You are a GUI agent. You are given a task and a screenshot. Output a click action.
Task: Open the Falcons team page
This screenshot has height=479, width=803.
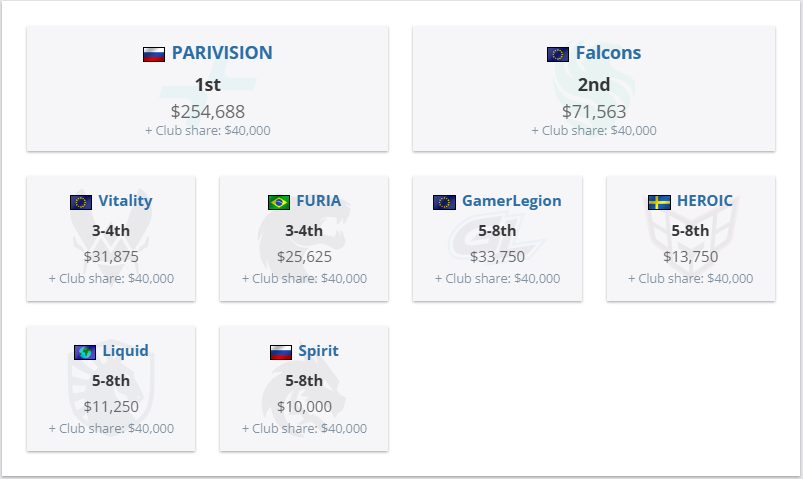coord(608,53)
